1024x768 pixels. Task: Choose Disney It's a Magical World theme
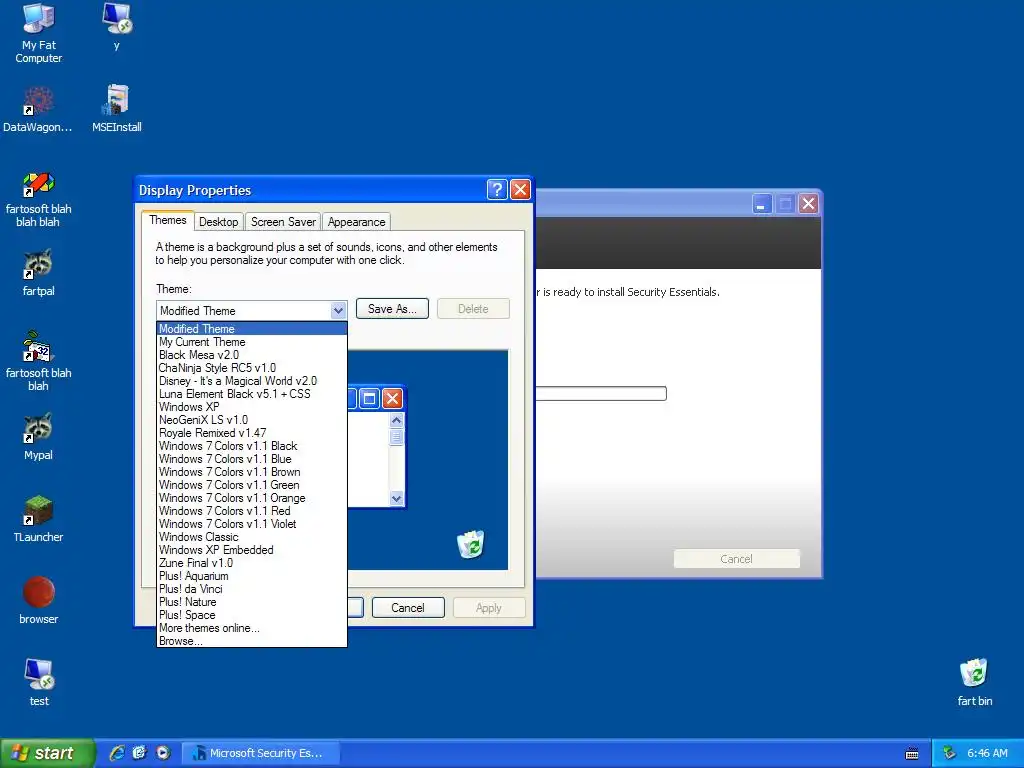(x=252, y=381)
